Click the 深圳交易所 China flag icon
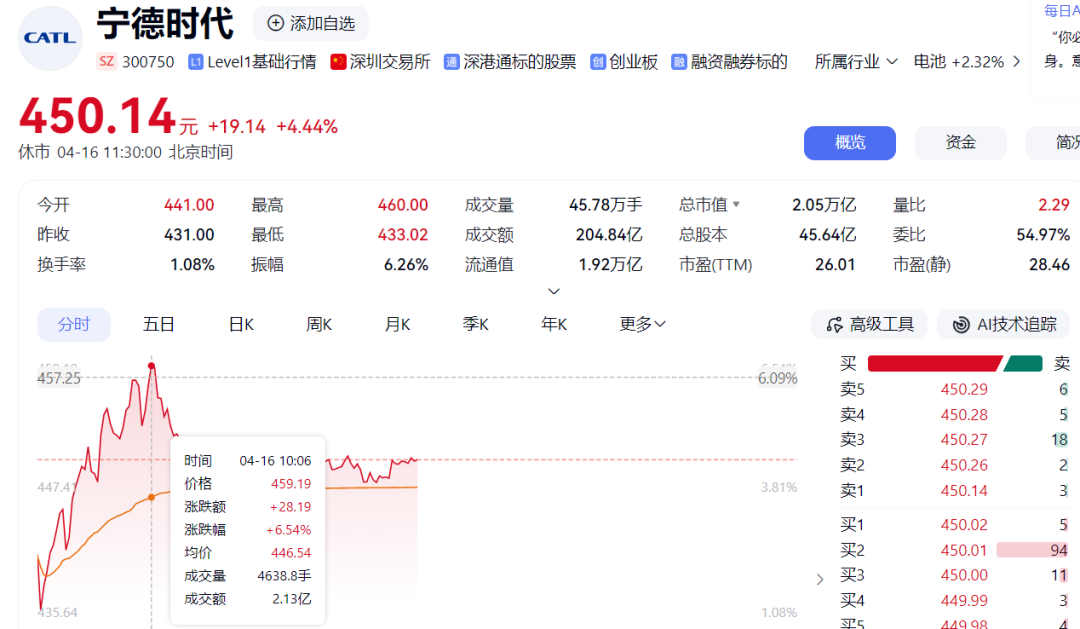Screen dimensions: 1080x629 [x=338, y=62]
